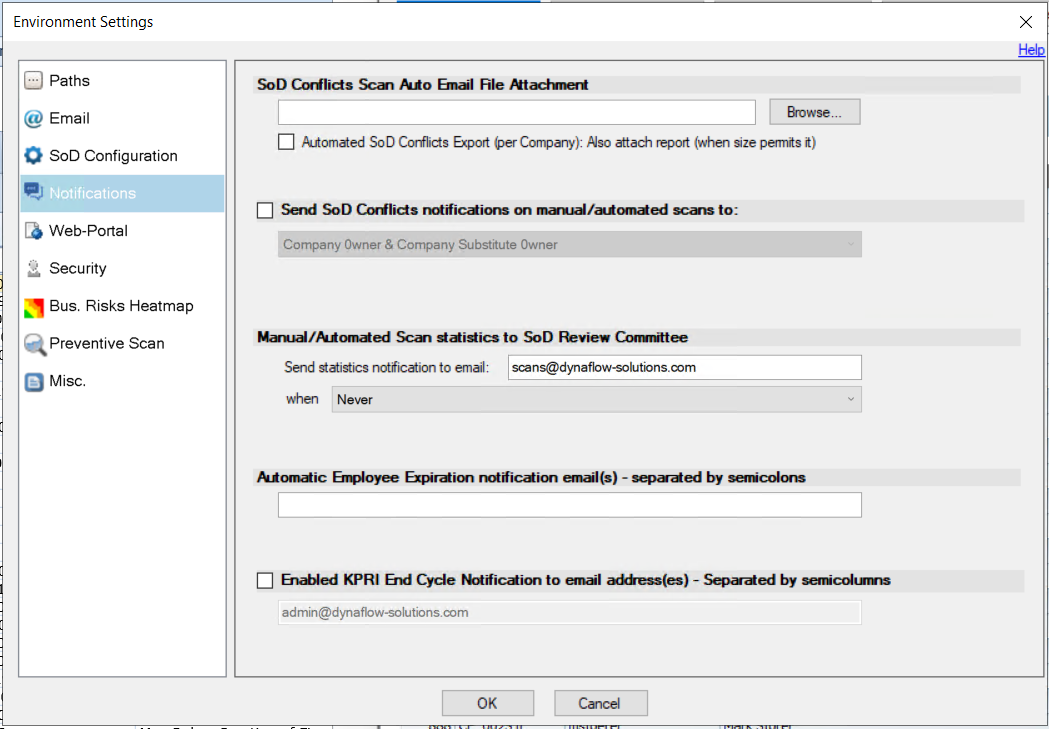Viewport: 1049px width, 729px height.
Task: Click the Paths icon in sidebar
Action: (34, 81)
